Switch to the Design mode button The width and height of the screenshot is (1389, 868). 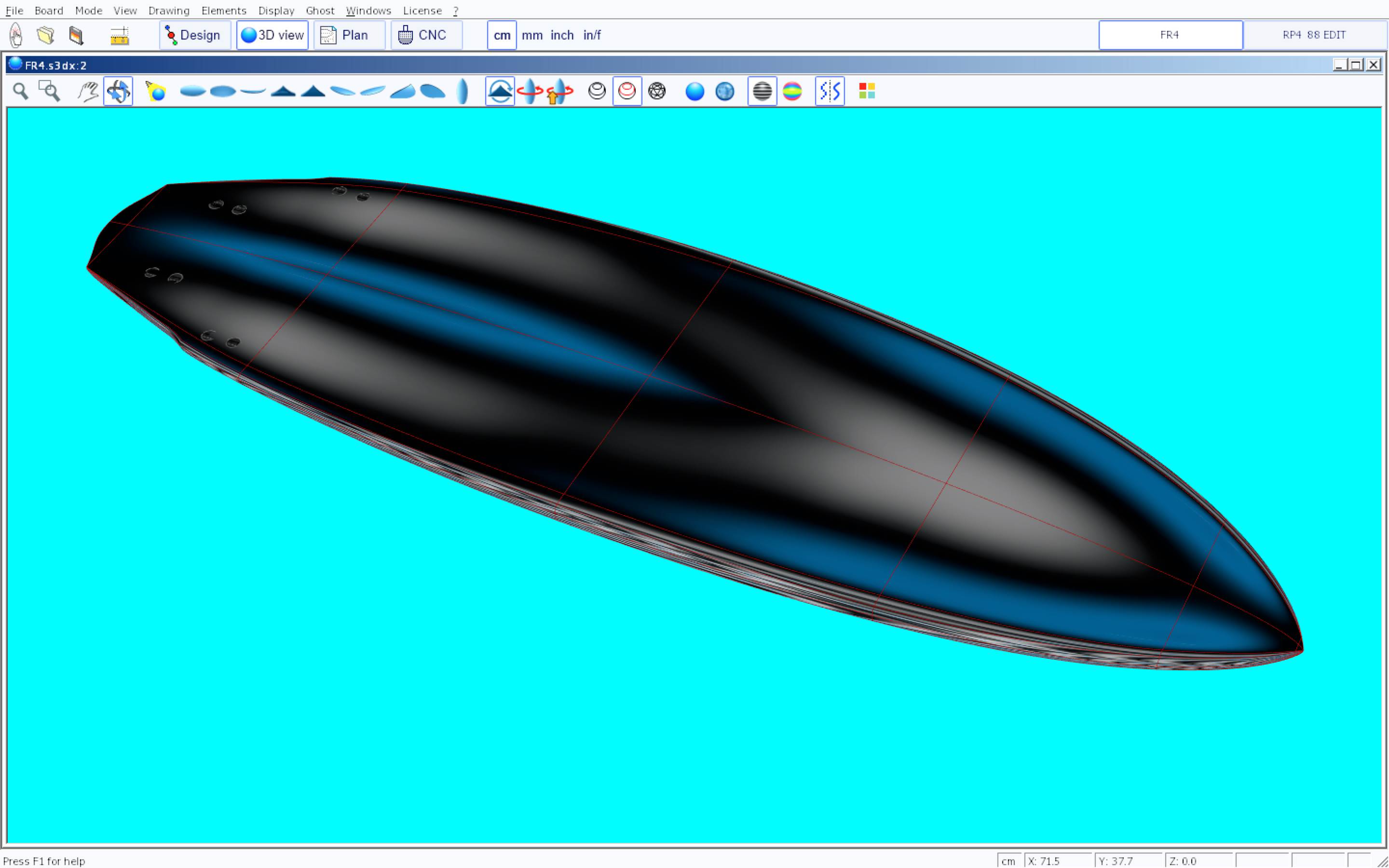tap(194, 35)
